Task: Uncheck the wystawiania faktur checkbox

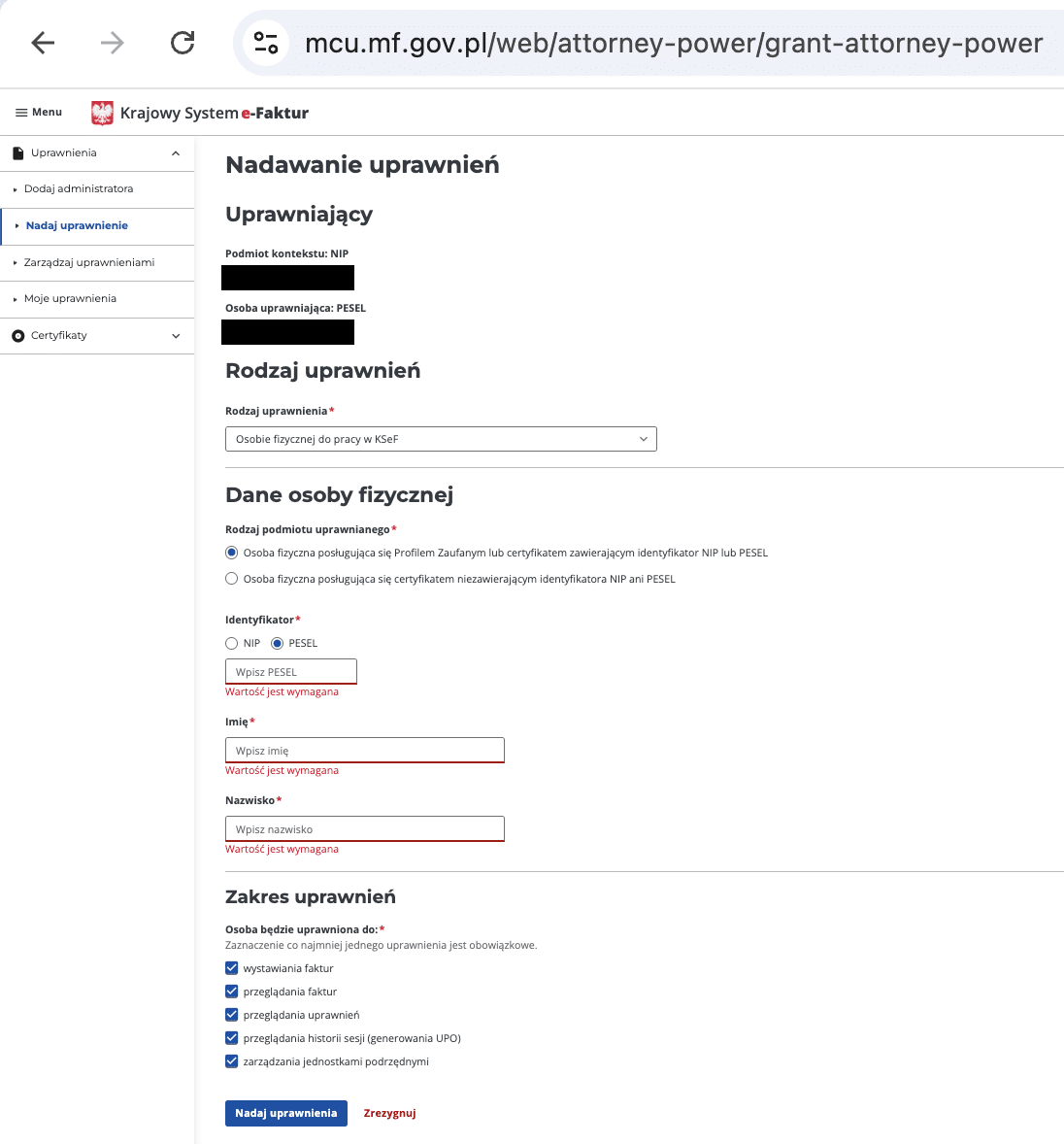Action: click(231, 968)
